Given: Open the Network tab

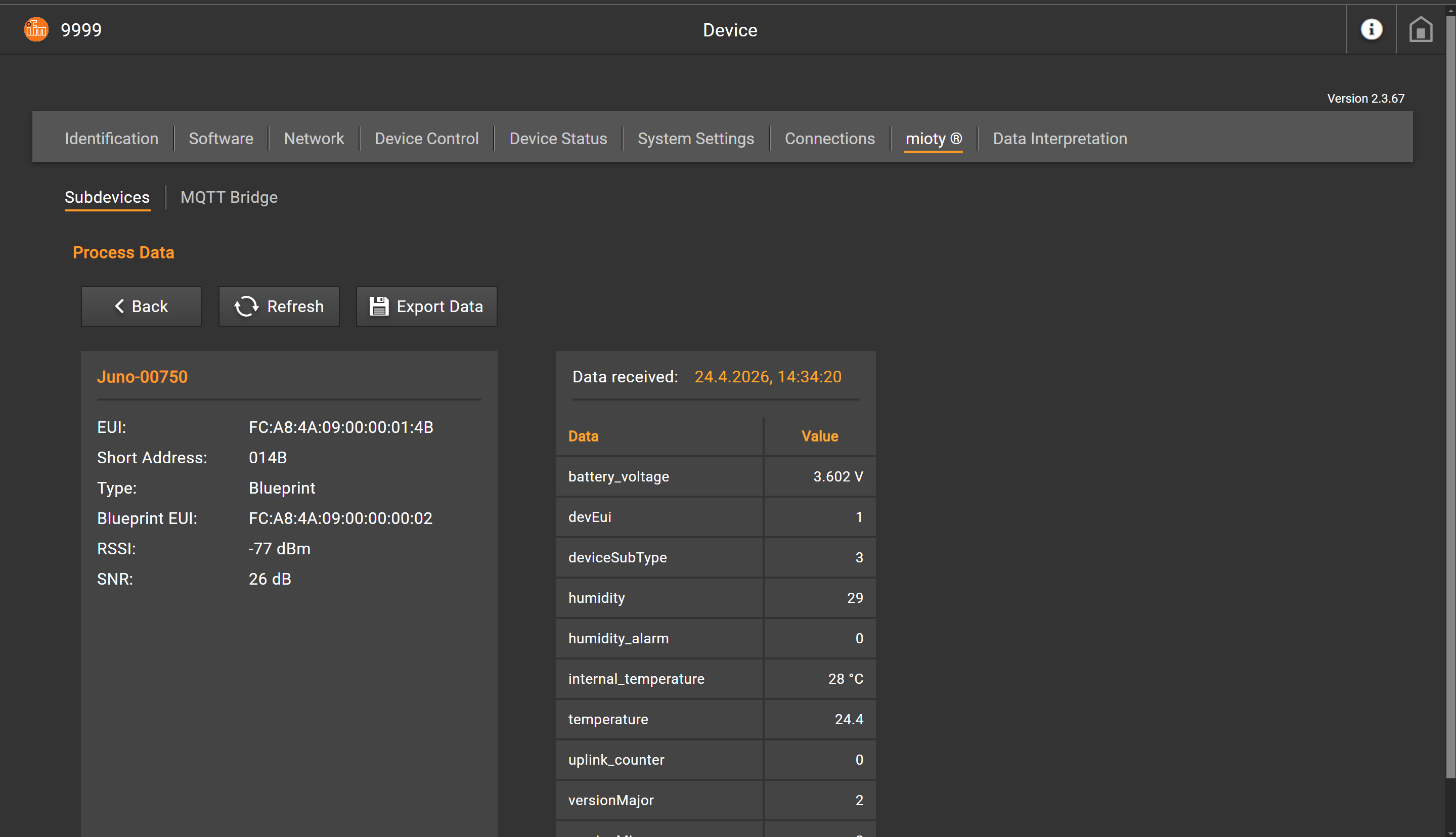Looking at the screenshot, I should pyautogui.click(x=314, y=139).
